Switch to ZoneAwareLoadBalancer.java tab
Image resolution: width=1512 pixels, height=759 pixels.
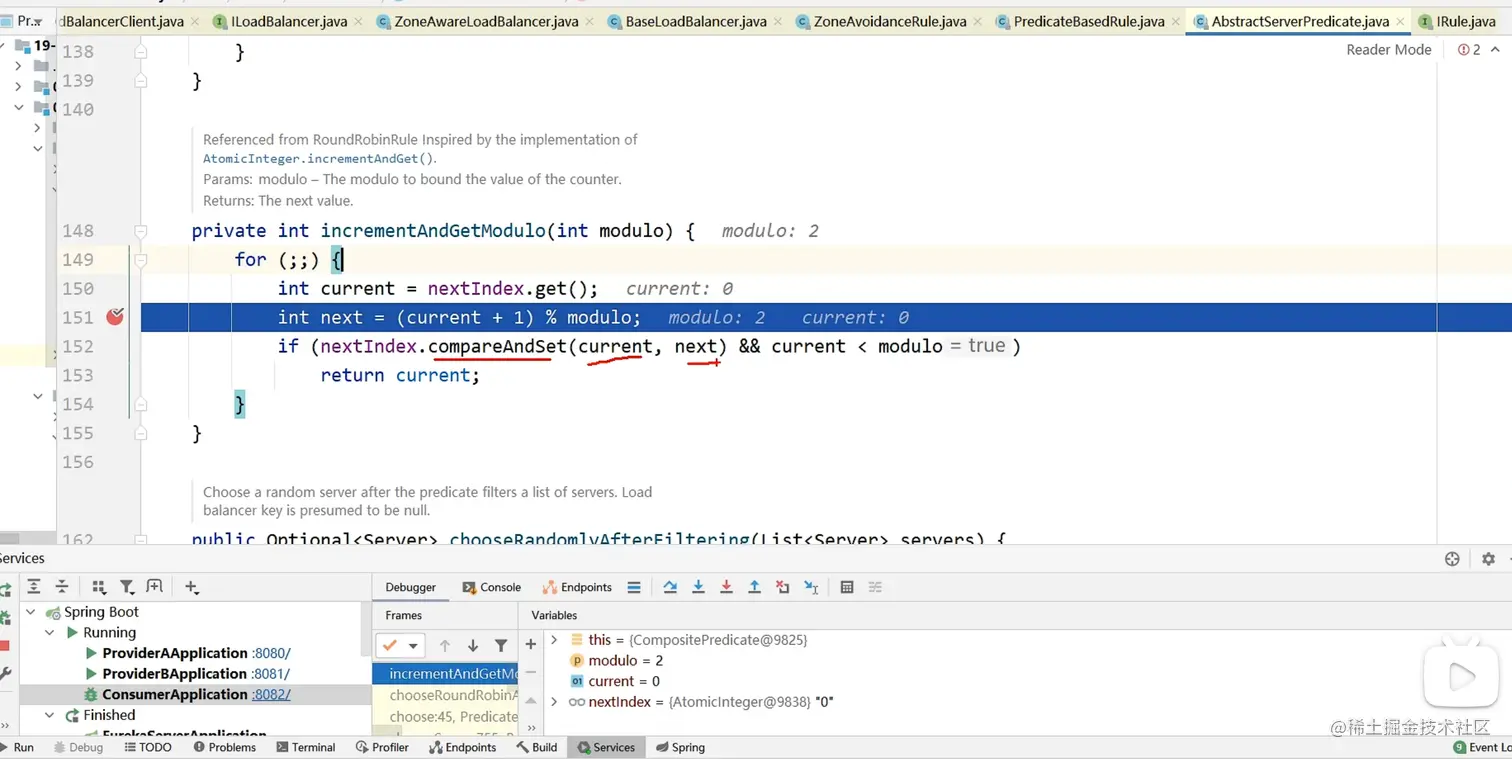(485, 21)
